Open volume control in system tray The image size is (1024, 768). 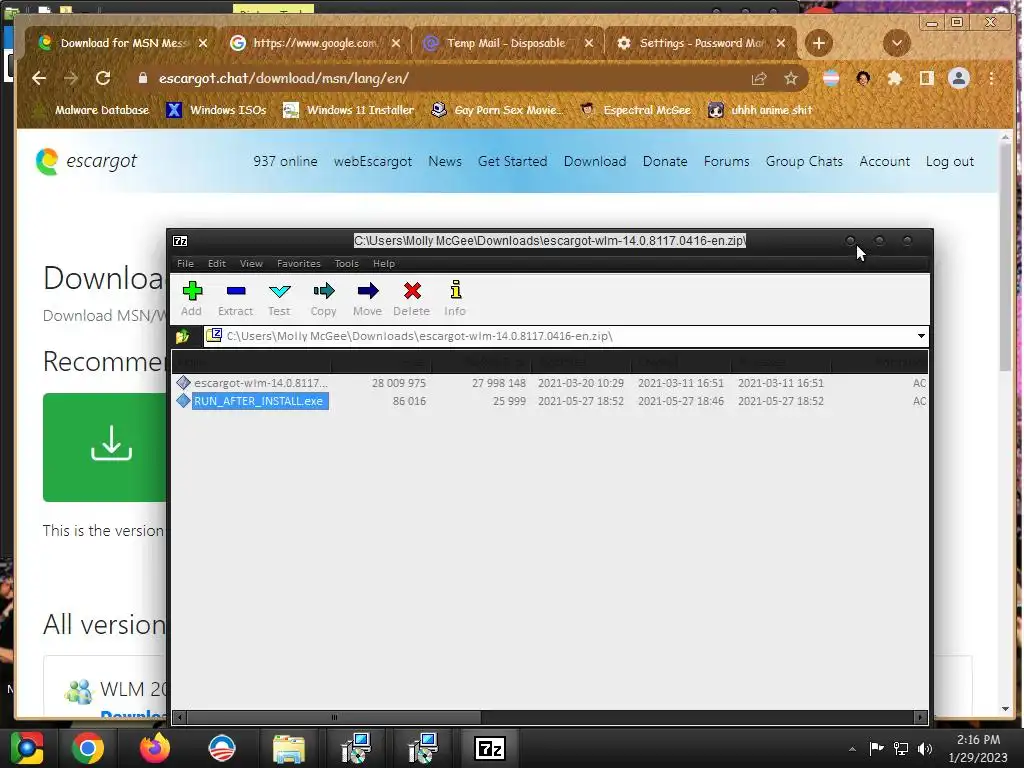pyautogui.click(x=925, y=748)
